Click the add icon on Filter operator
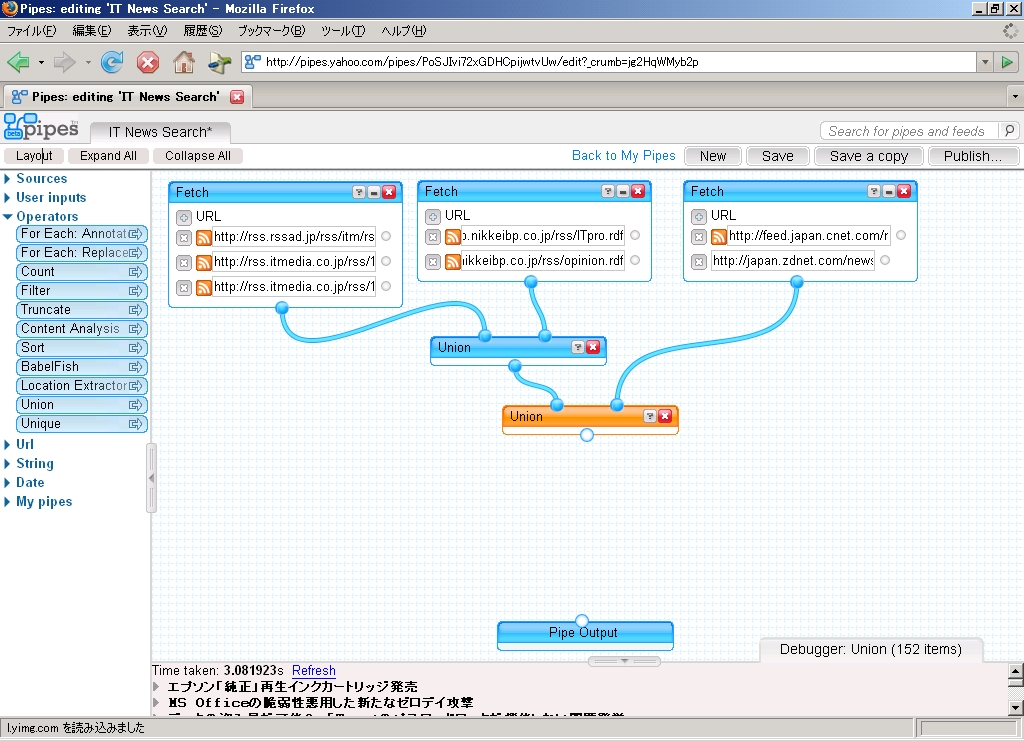This screenshot has width=1024, height=742. (x=135, y=291)
